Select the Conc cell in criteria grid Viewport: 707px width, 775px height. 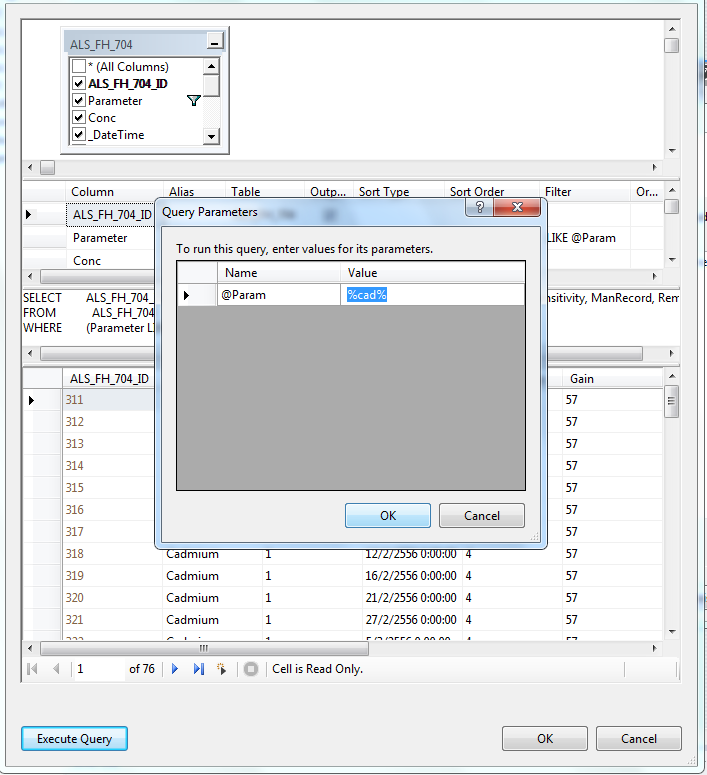click(111, 261)
